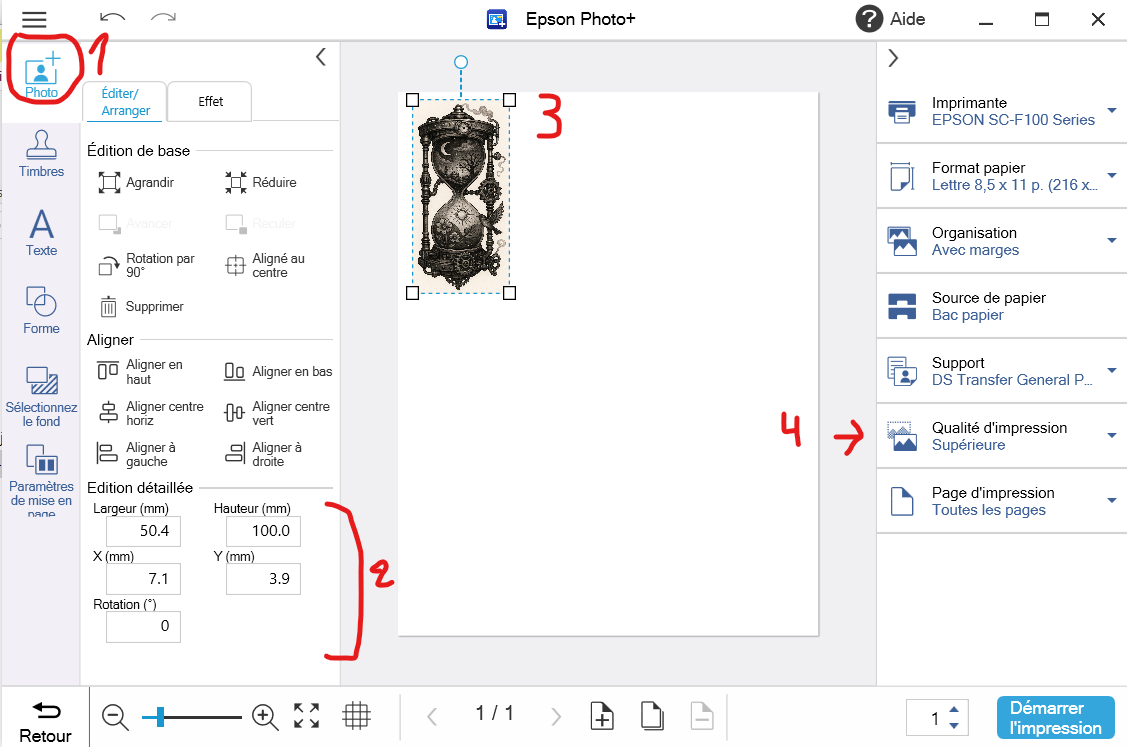Viewport: 1127px width, 747px height.
Task: Collapse the left editing panel
Action: coord(321,57)
